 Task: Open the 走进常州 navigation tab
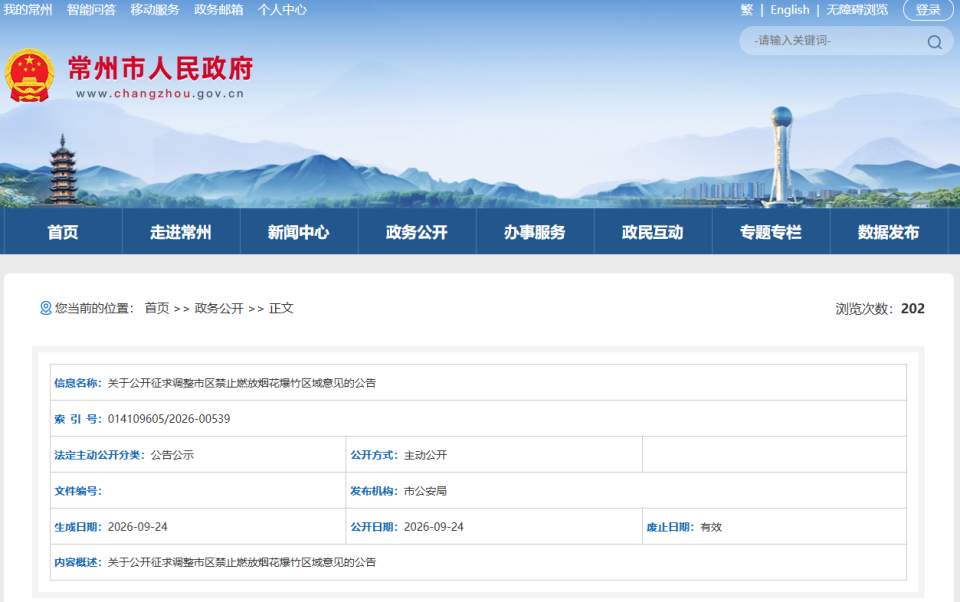pyautogui.click(x=181, y=231)
